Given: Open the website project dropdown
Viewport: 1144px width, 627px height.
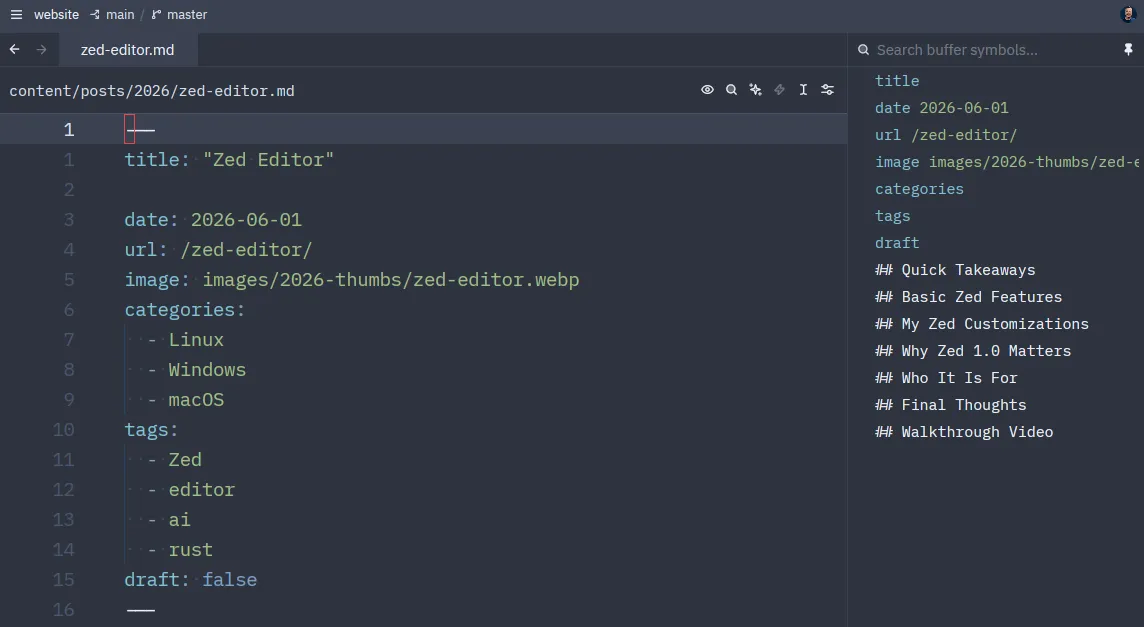Looking at the screenshot, I should pos(56,15).
